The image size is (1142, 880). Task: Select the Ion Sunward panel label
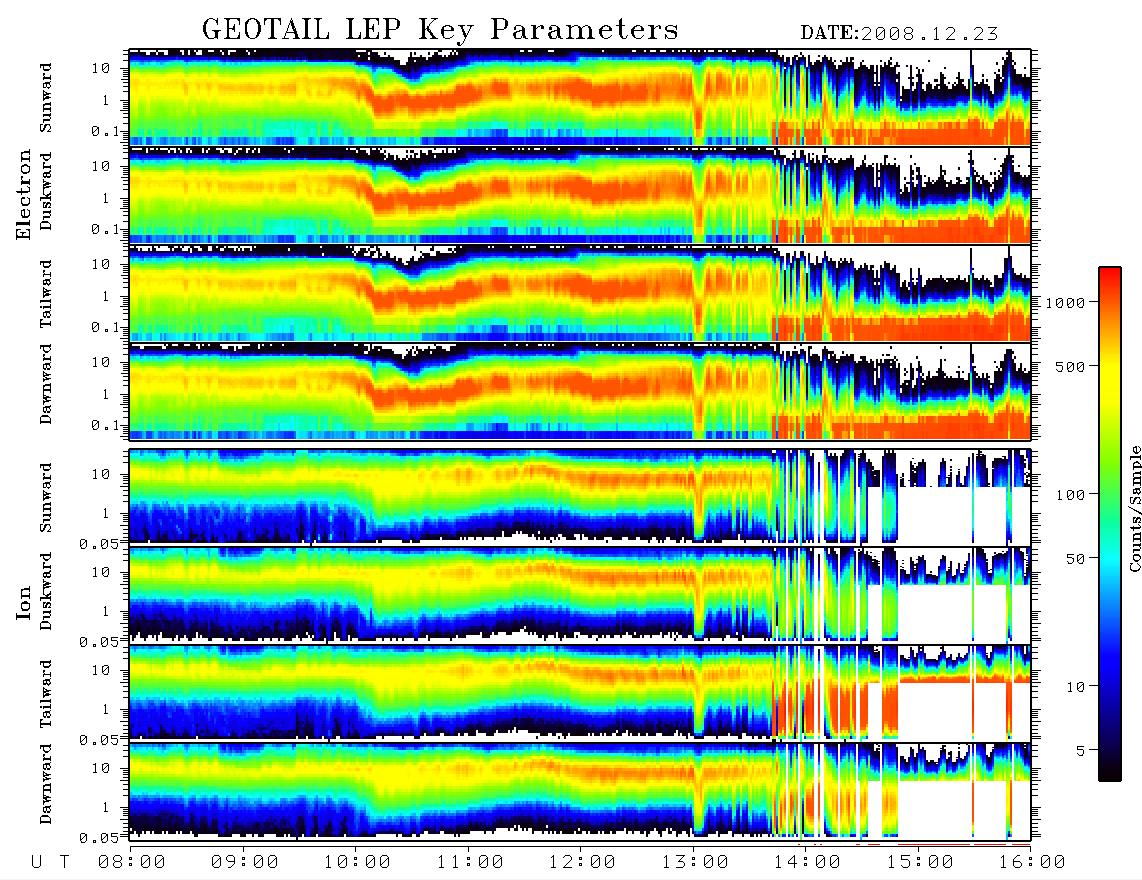click(x=46, y=497)
